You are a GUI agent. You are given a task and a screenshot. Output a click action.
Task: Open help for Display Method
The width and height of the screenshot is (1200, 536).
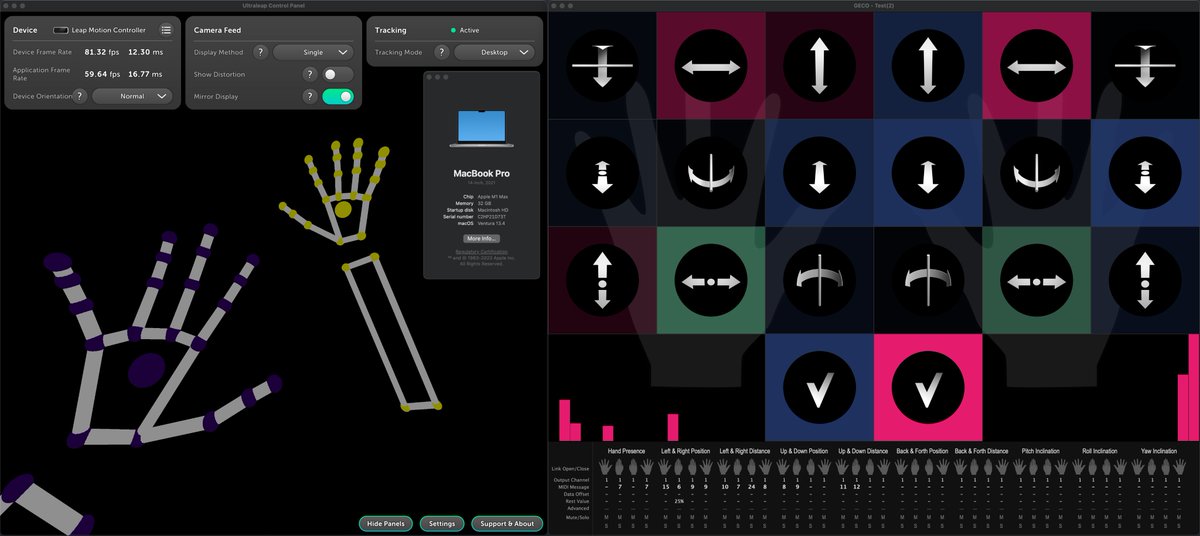[x=260, y=52]
